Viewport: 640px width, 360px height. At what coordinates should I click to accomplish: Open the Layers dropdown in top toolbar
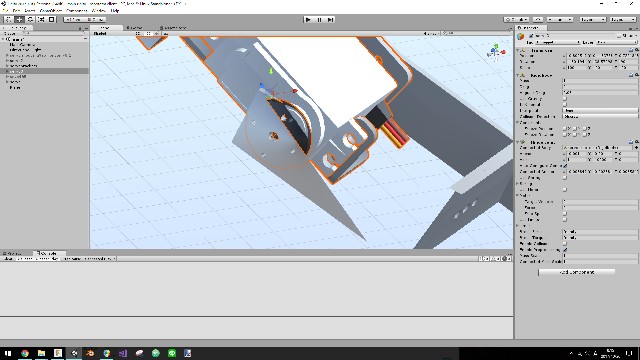click(593, 19)
